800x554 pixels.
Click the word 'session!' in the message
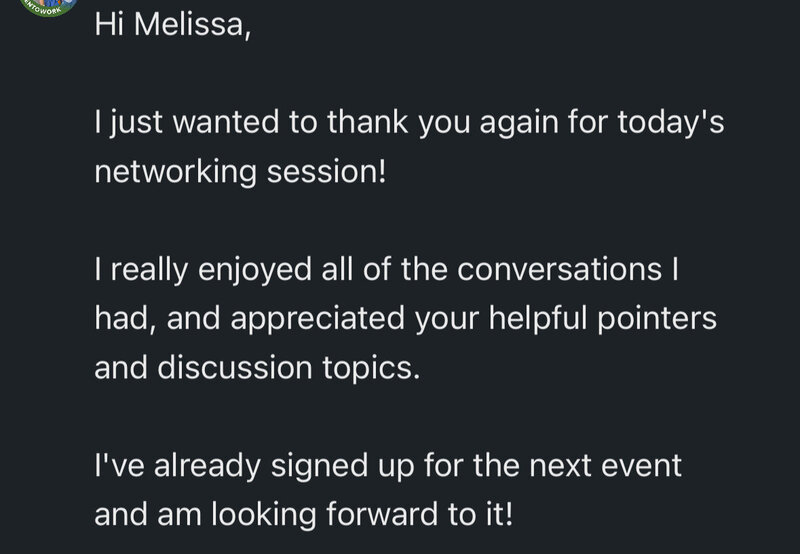pos(327,172)
